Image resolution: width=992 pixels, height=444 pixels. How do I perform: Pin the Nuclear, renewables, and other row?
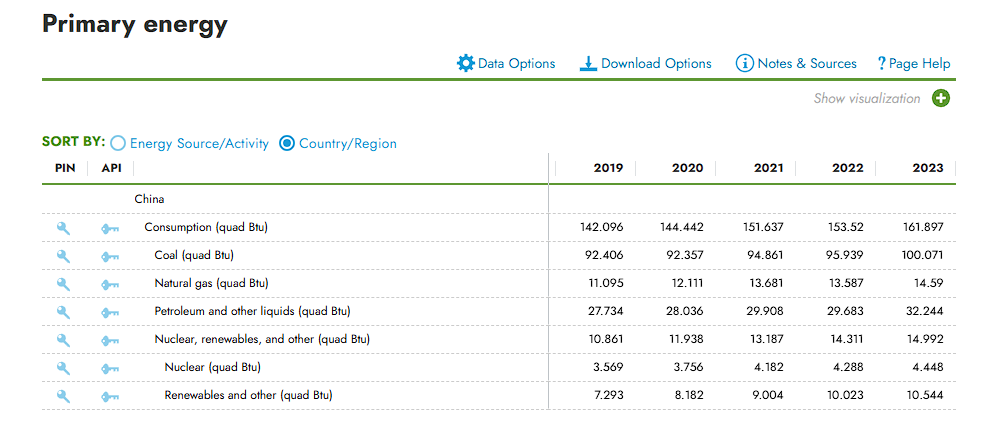64,340
